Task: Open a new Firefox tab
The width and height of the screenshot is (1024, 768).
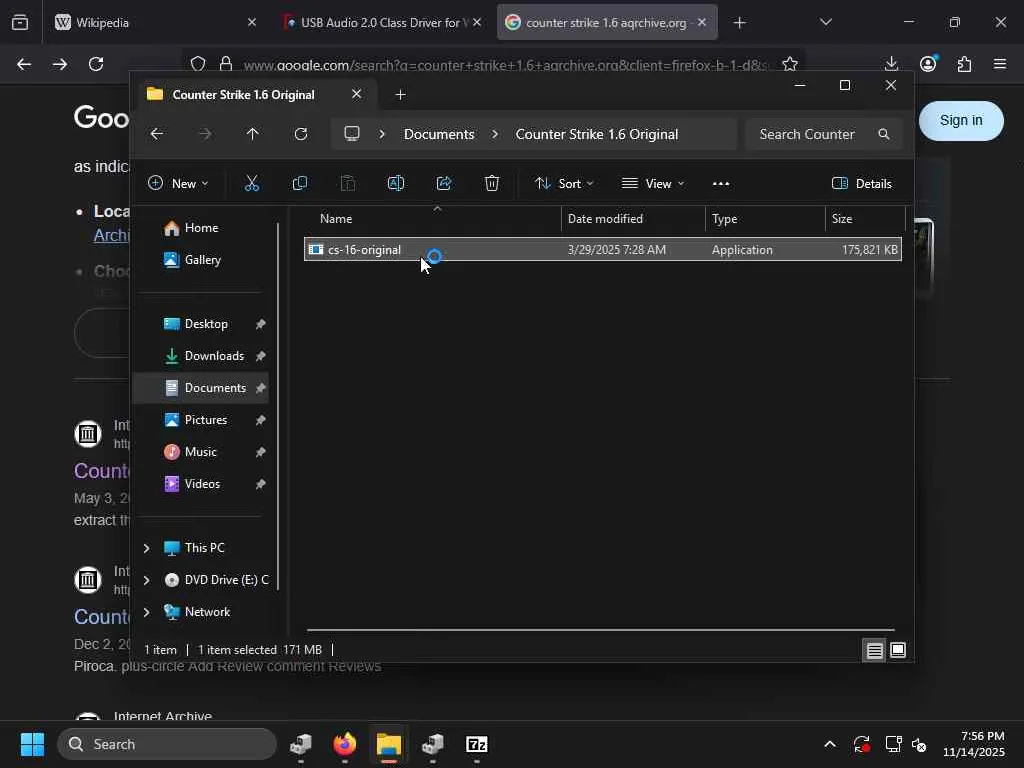Action: click(739, 22)
